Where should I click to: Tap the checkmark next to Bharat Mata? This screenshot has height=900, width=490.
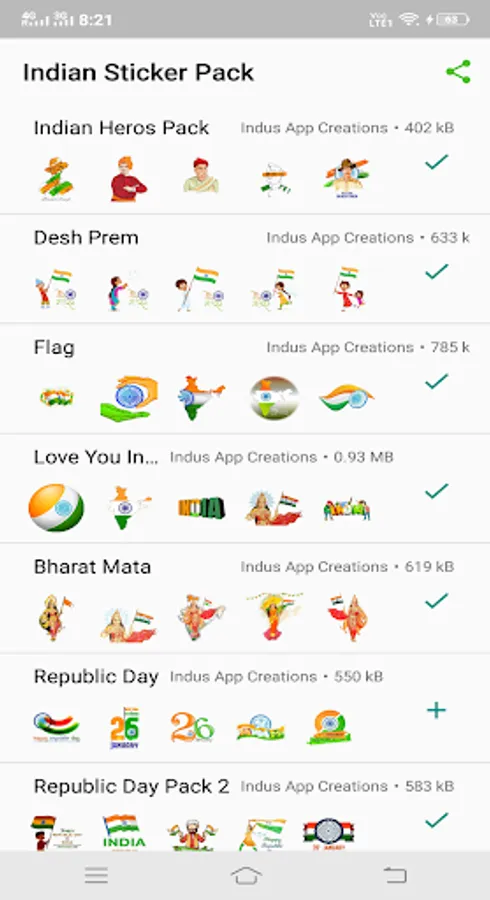[x=437, y=601]
